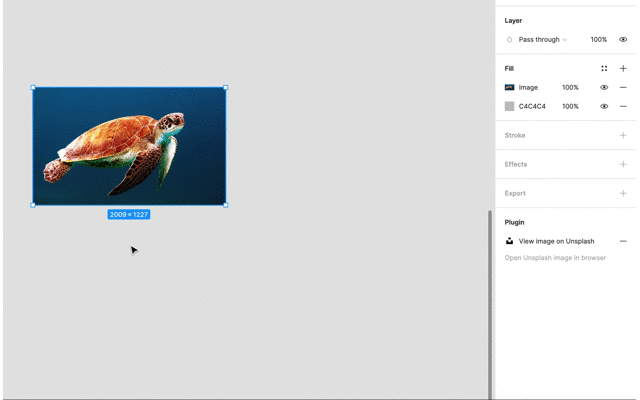Screen dimensions: 640x400
Task: Open the C4C4C4 color swatch
Action: pos(509,106)
